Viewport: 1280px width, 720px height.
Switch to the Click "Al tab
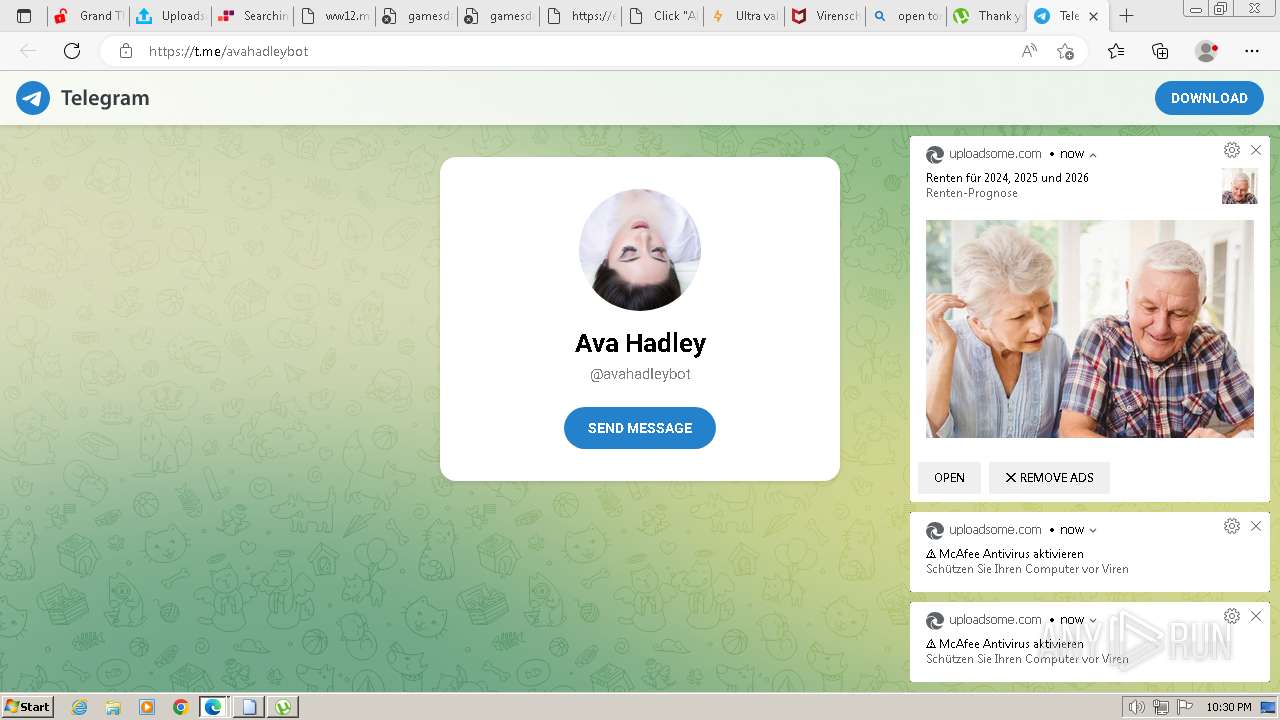click(662, 16)
